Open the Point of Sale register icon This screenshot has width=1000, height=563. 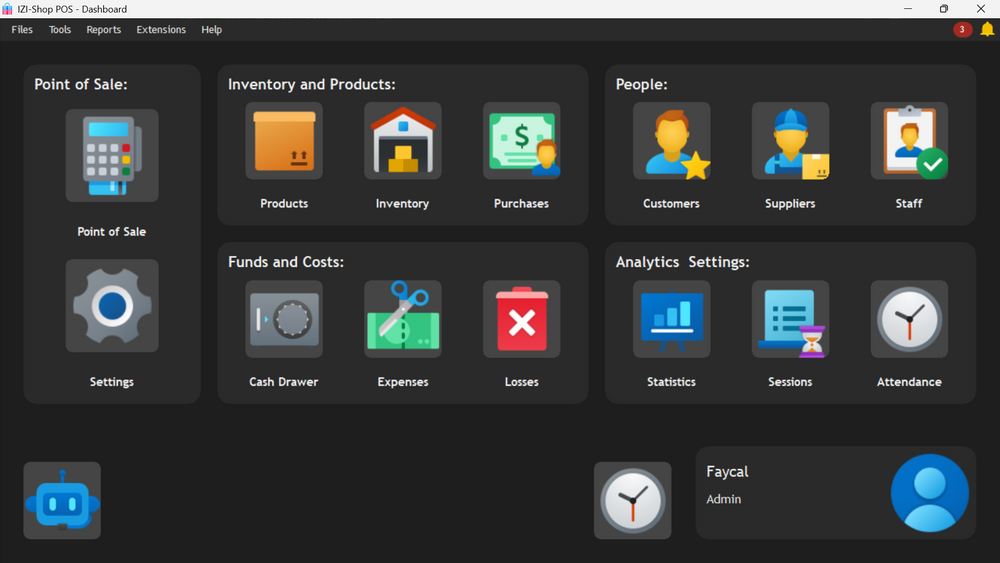tap(112, 156)
